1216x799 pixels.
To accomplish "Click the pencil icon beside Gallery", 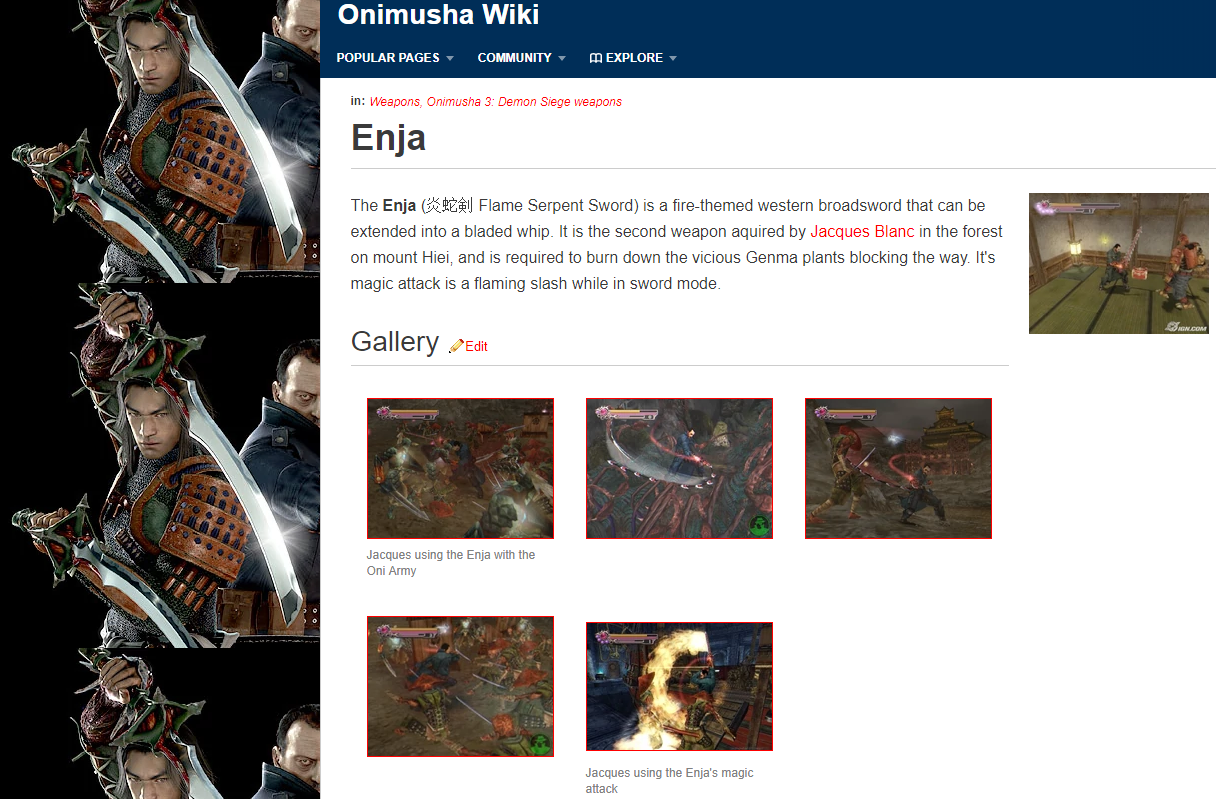I will [456, 346].
